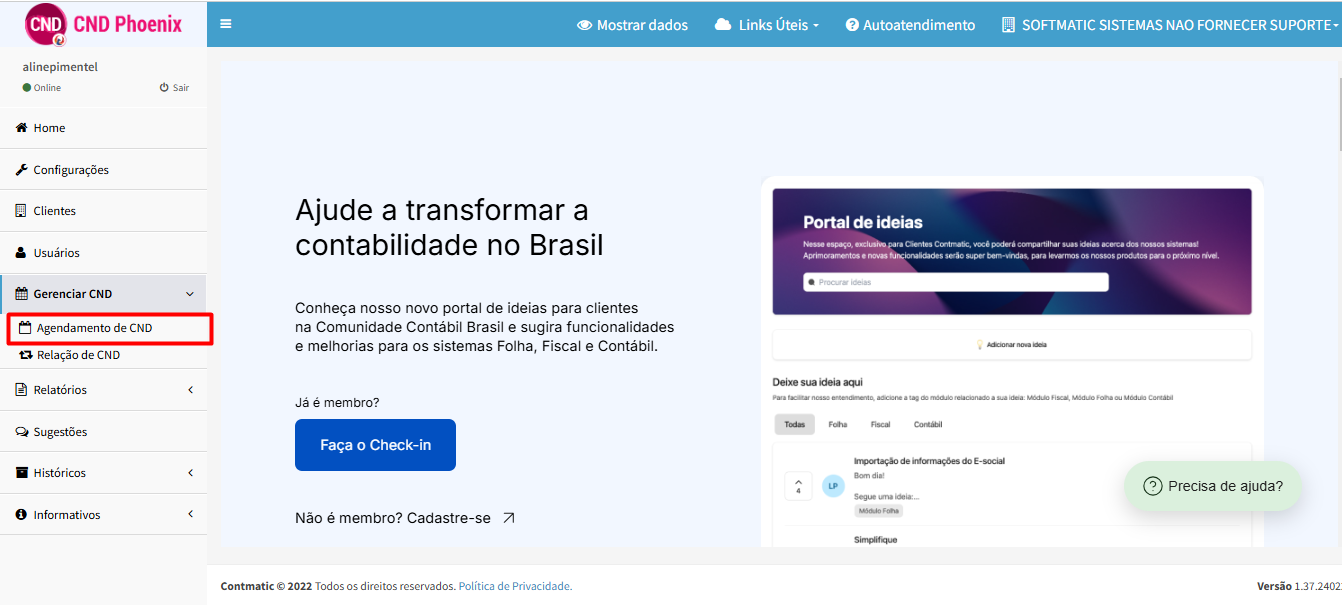Click the Online status indicator

coord(42,88)
